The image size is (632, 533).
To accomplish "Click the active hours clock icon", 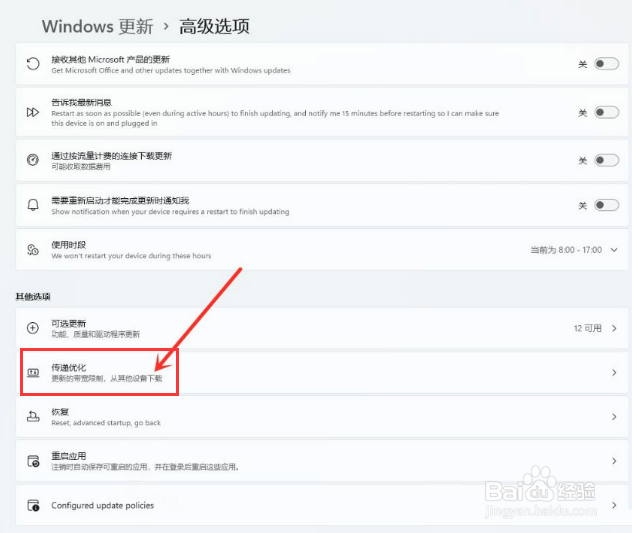I will [x=33, y=250].
